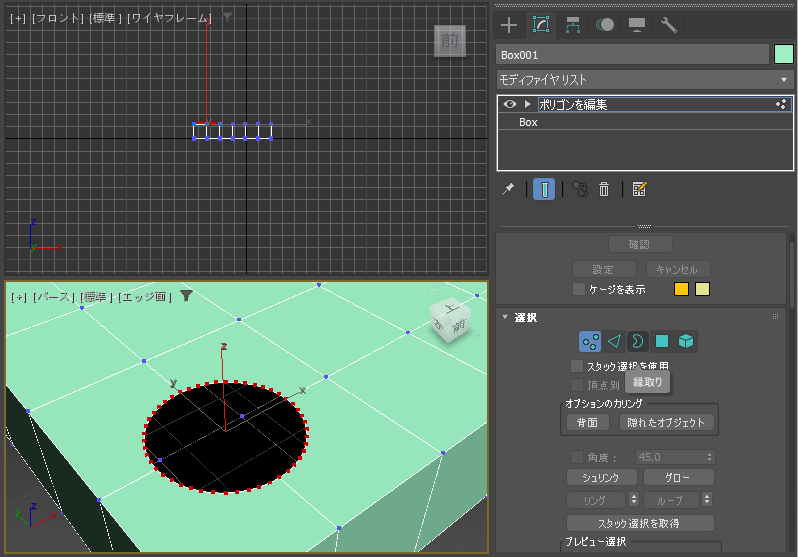Open front viewport [+] menu
This screenshot has height=557, width=798.
point(18,18)
